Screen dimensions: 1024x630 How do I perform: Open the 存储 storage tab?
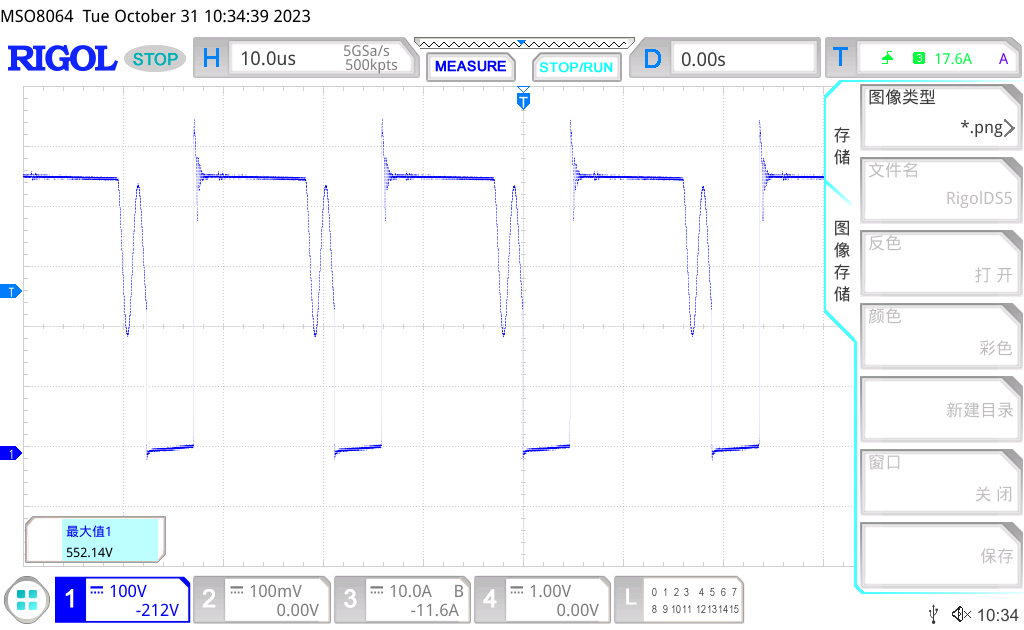pyautogui.click(x=842, y=146)
